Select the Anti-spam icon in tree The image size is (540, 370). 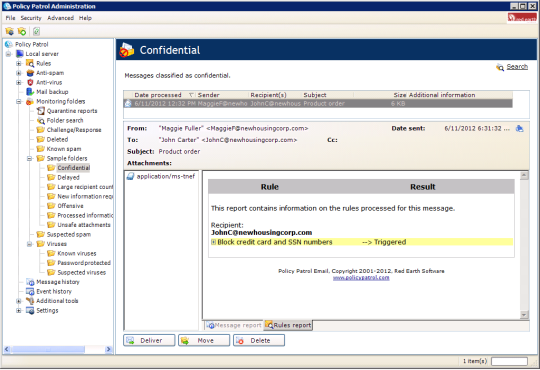pyautogui.click(x=30, y=73)
